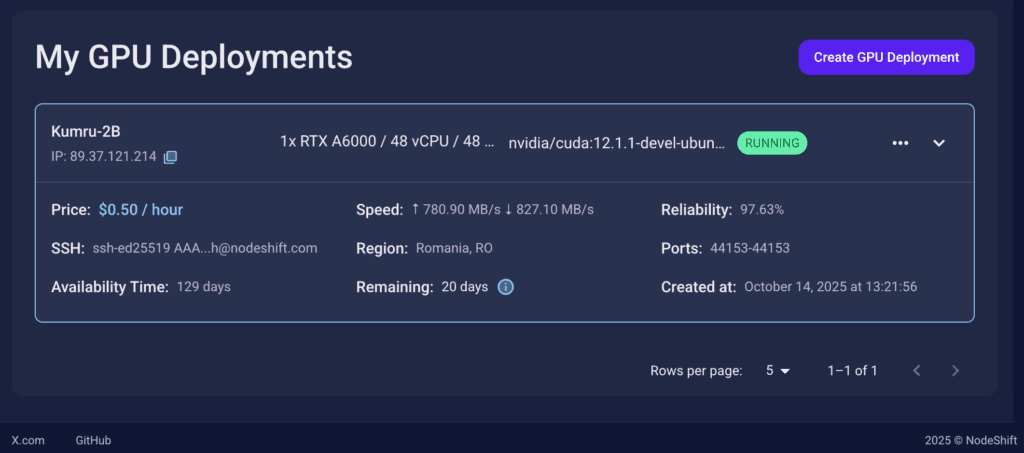1024x453 pixels.
Task: Click the 1–1 of 1 pagination label
Action: tap(852, 371)
